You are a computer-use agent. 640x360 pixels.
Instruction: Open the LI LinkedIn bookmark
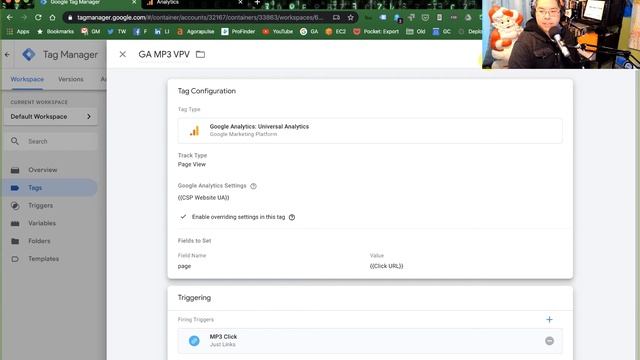(x=162, y=31)
